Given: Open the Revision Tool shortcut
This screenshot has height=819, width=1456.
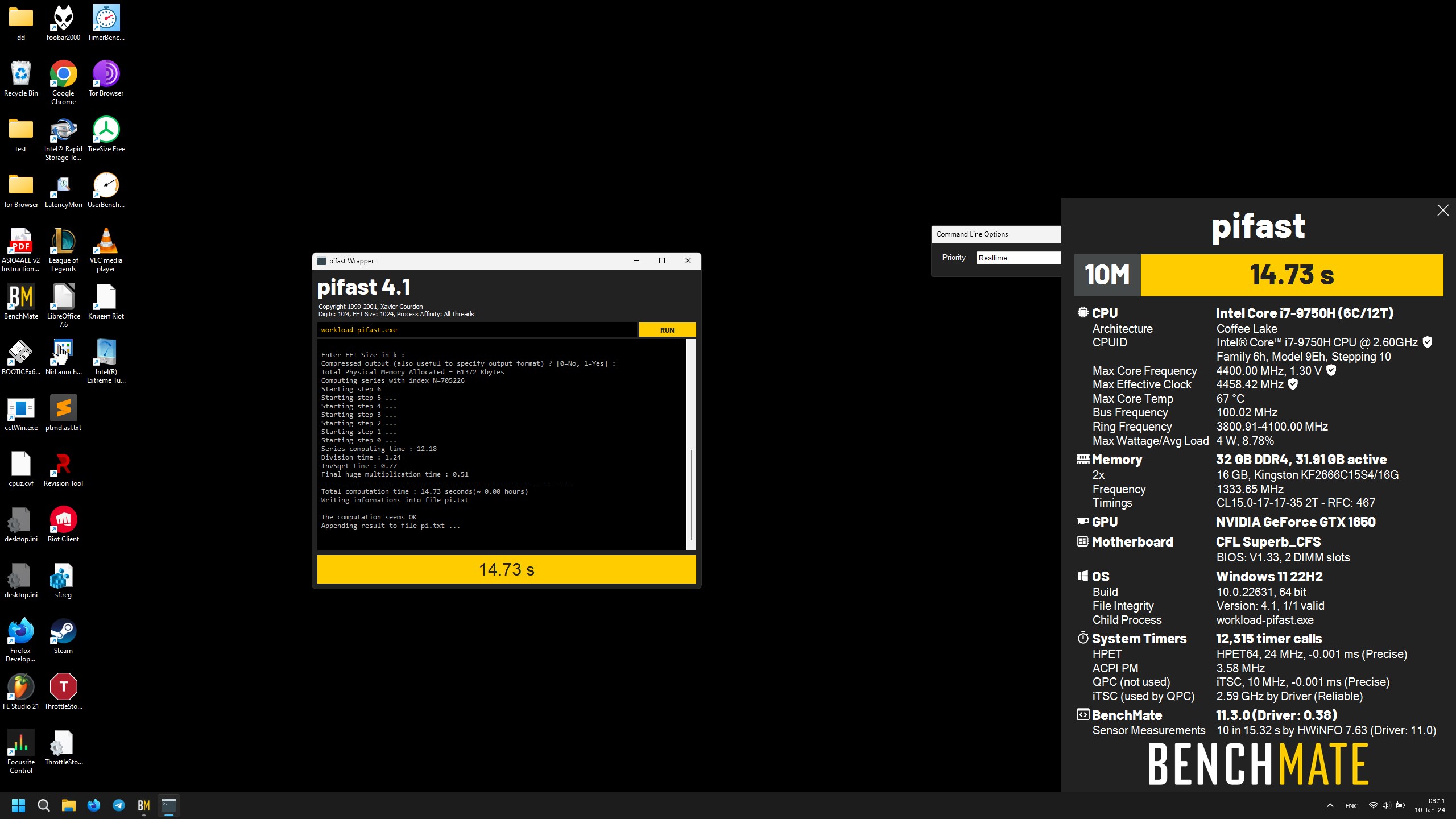Looking at the screenshot, I should (63, 469).
